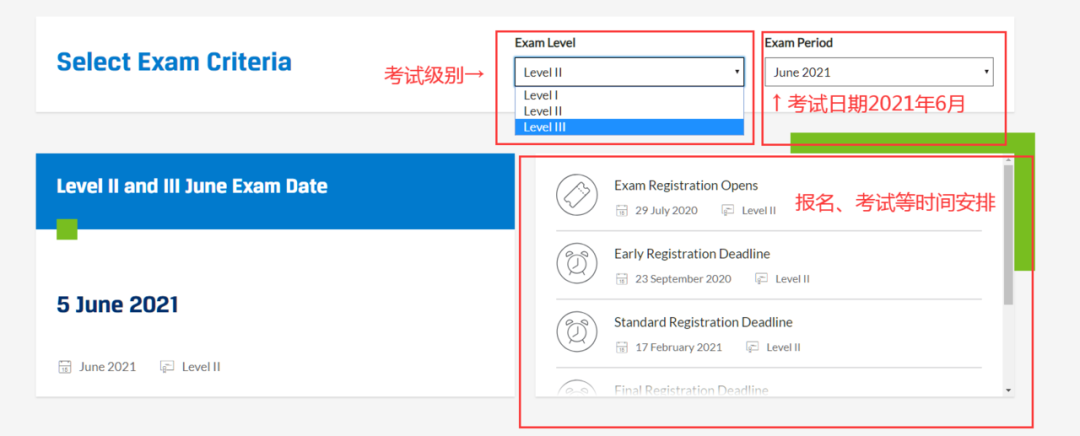Click the calendar icon beside 29 July 2020
This screenshot has width=1080, height=436.
point(622,210)
